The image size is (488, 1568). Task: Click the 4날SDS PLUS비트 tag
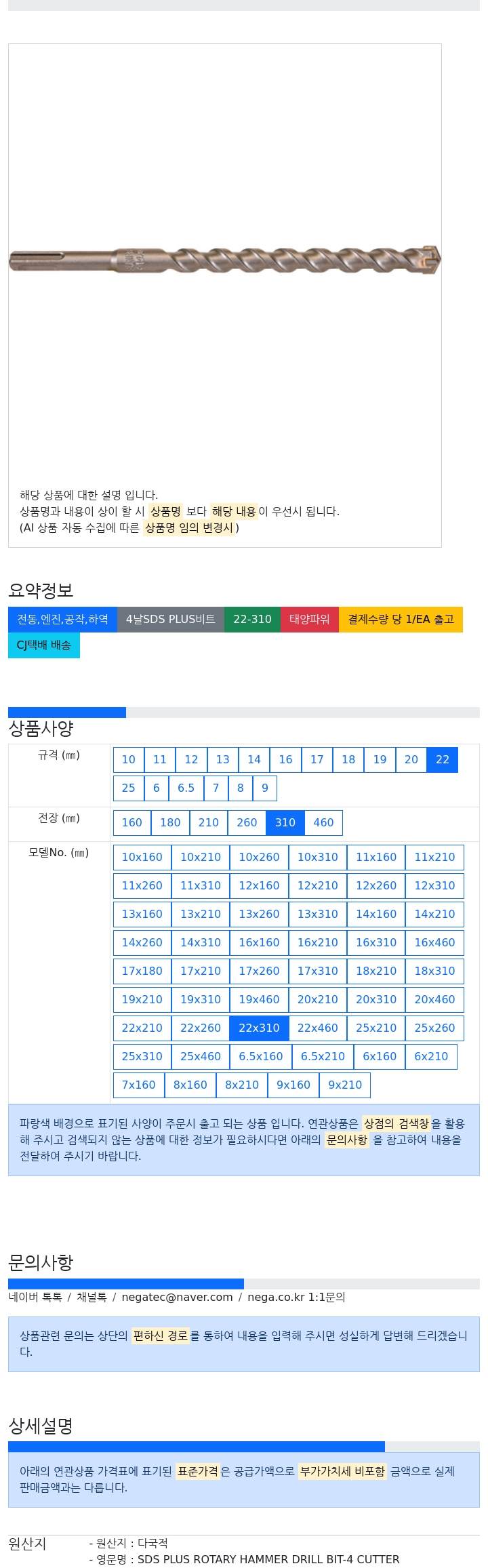pyautogui.click(x=171, y=619)
